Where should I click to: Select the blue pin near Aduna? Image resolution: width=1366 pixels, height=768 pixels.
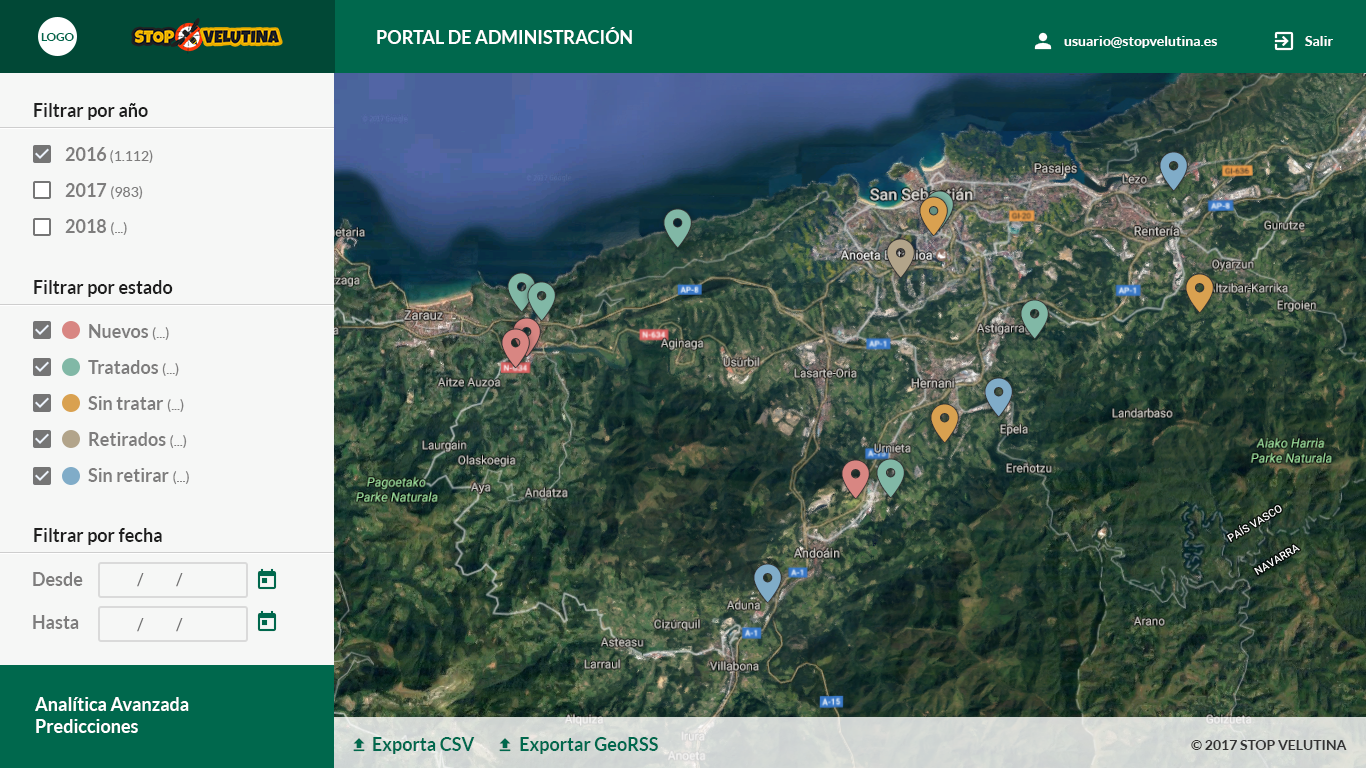[x=767, y=582]
